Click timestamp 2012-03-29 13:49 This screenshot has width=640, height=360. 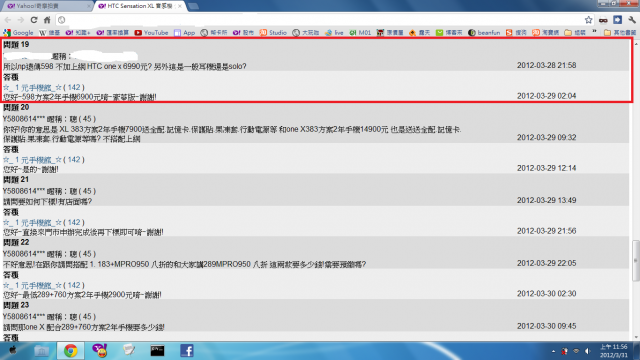point(547,200)
